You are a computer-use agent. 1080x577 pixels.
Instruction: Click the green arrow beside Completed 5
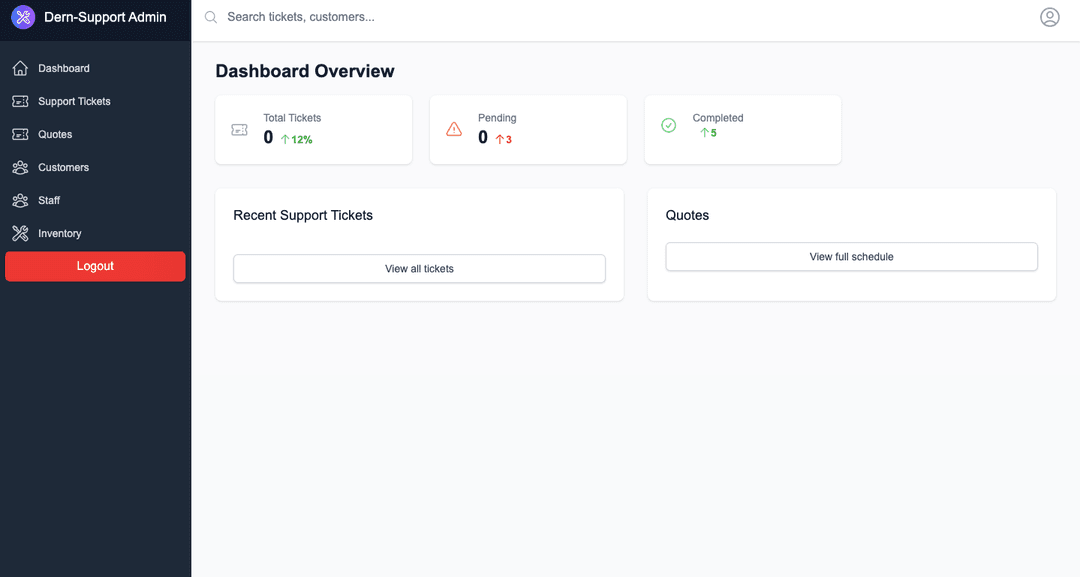pos(705,133)
